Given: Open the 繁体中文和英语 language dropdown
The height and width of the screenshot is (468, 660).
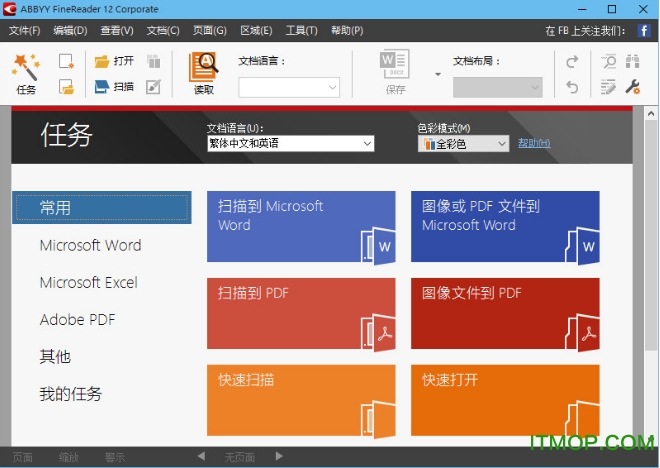Looking at the screenshot, I should pyautogui.click(x=290, y=144).
